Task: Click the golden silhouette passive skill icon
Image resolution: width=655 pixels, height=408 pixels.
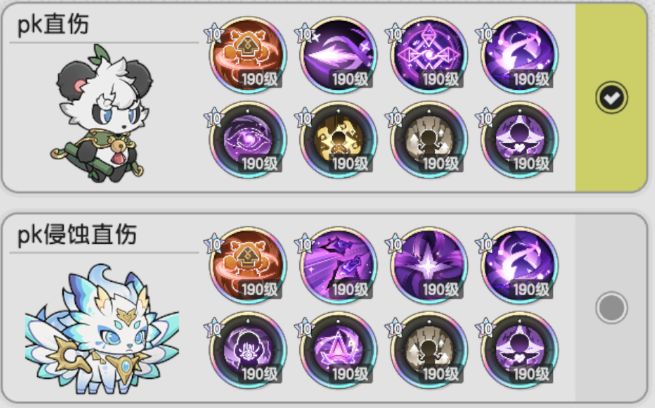Action: click(338, 139)
